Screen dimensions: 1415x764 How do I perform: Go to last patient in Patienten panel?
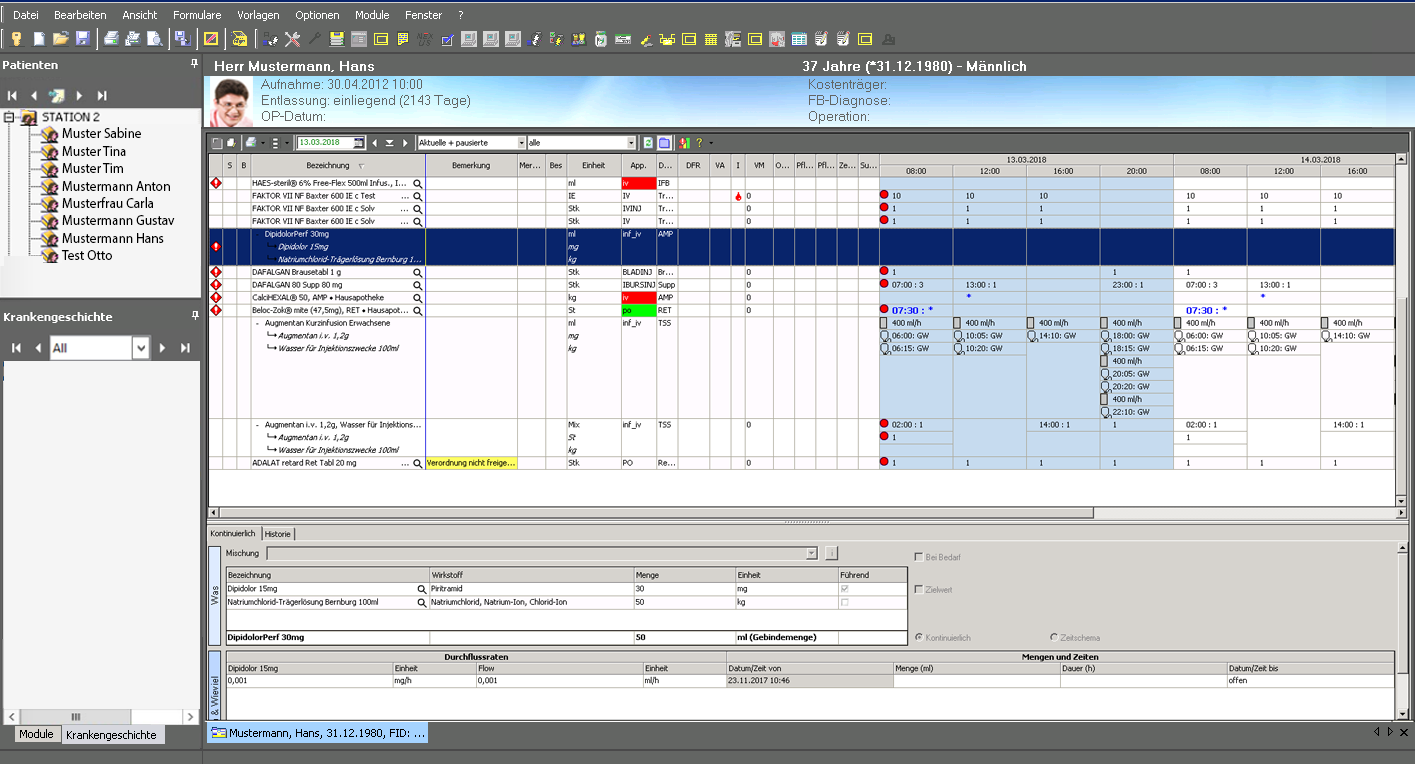pyautogui.click(x=101, y=95)
